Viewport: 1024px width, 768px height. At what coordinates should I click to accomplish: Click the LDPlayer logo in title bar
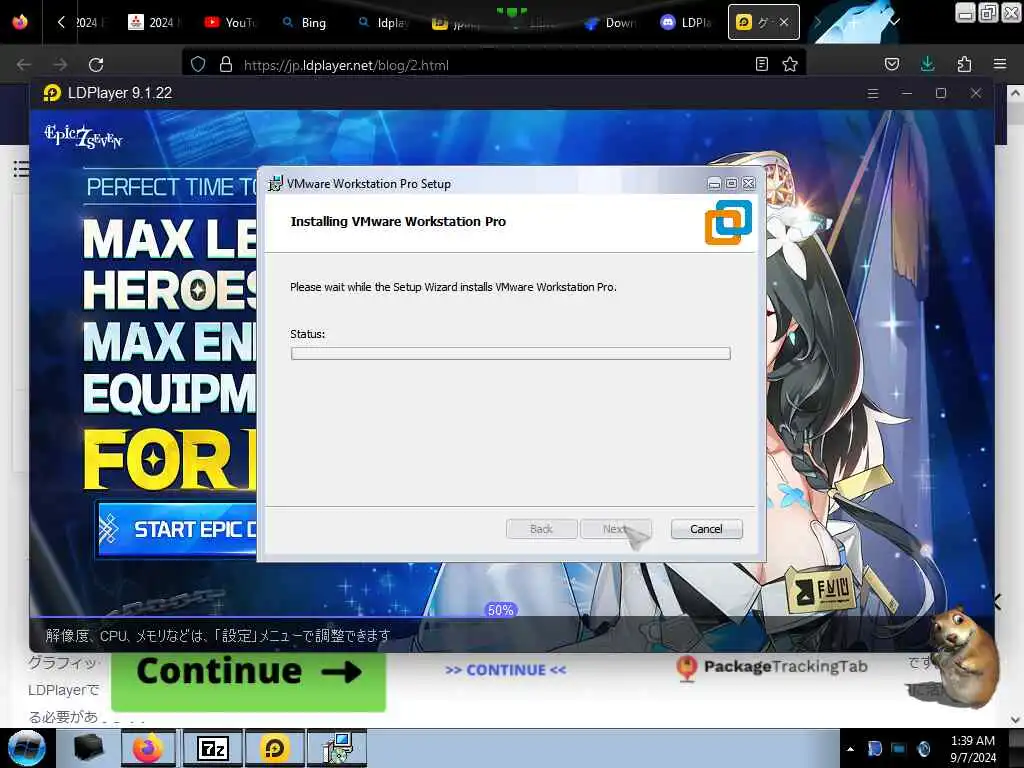pyautogui.click(x=52, y=93)
